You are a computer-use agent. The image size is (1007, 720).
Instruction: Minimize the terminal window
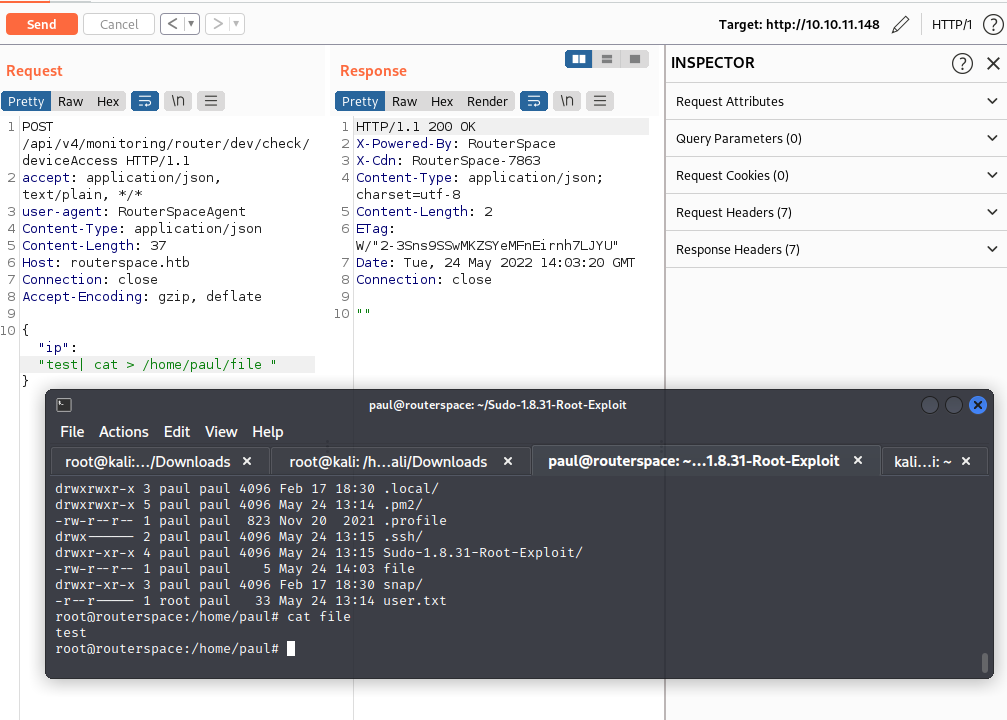click(x=929, y=405)
